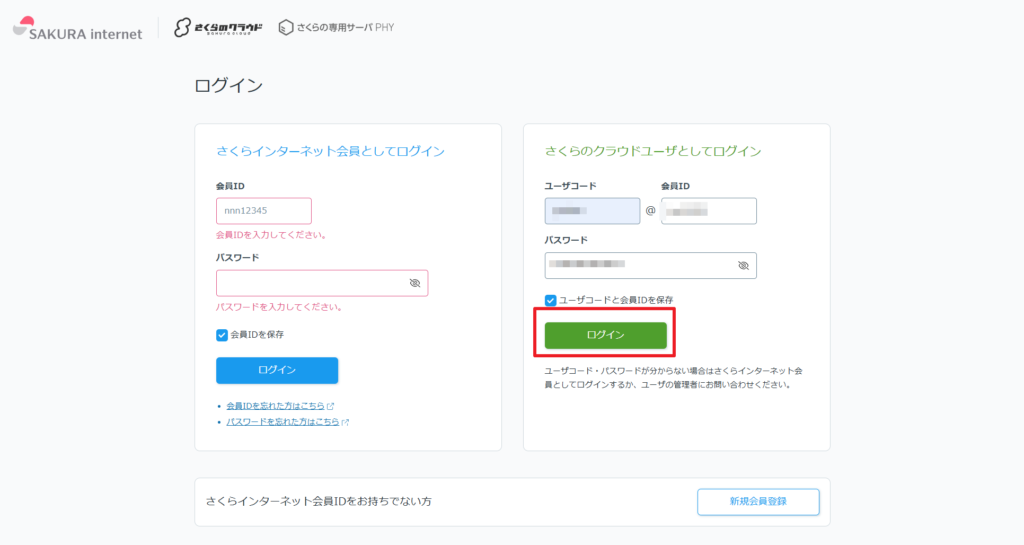This screenshot has height=545, width=1024.
Task: Uncheck the 会員IDを保存 checkbox
Action: coord(222,335)
